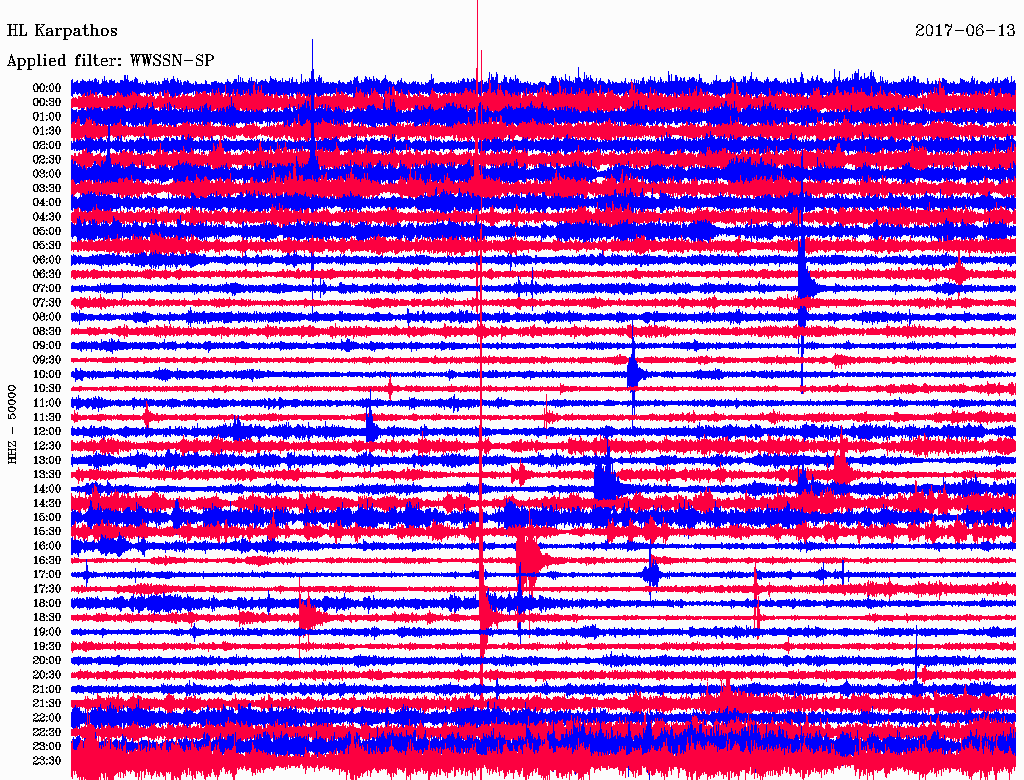The width and height of the screenshot is (1024, 780).
Task: Select the 15:00 time label
Action: click(47, 517)
